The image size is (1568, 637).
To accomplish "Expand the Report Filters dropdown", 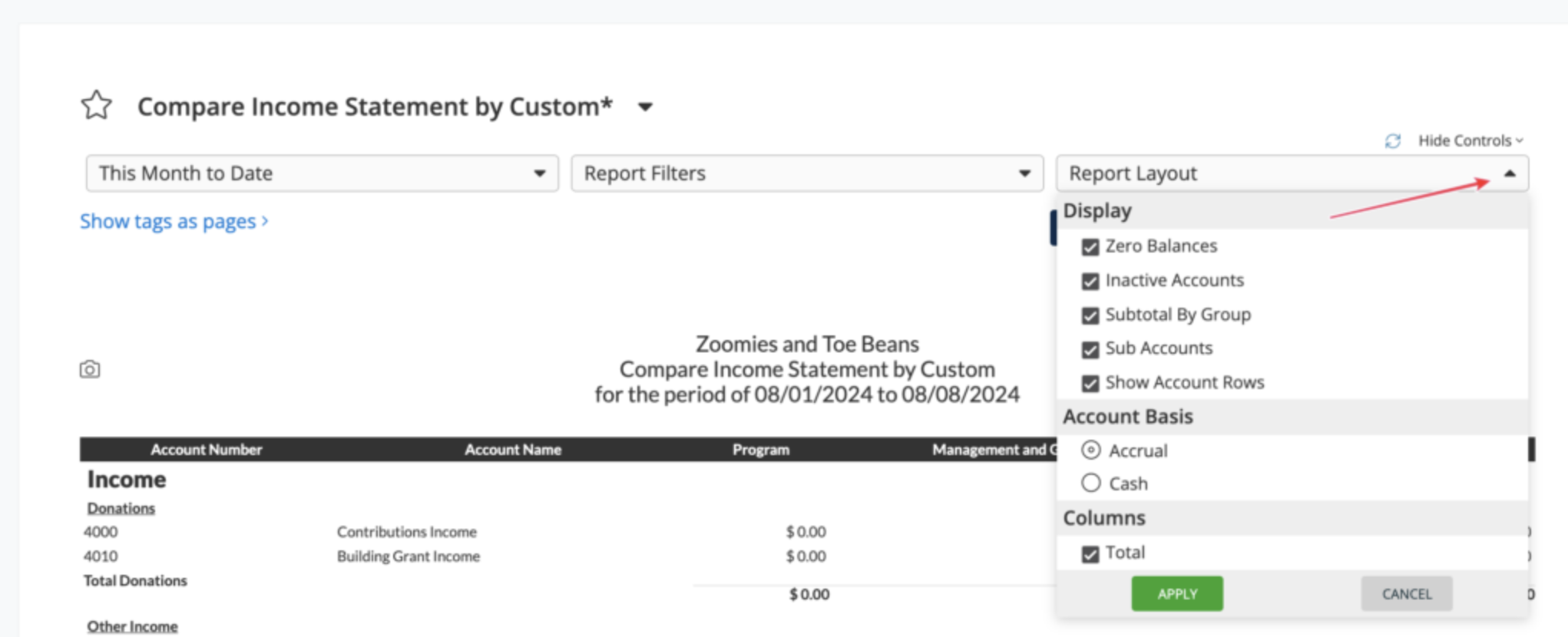I will [806, 173].
